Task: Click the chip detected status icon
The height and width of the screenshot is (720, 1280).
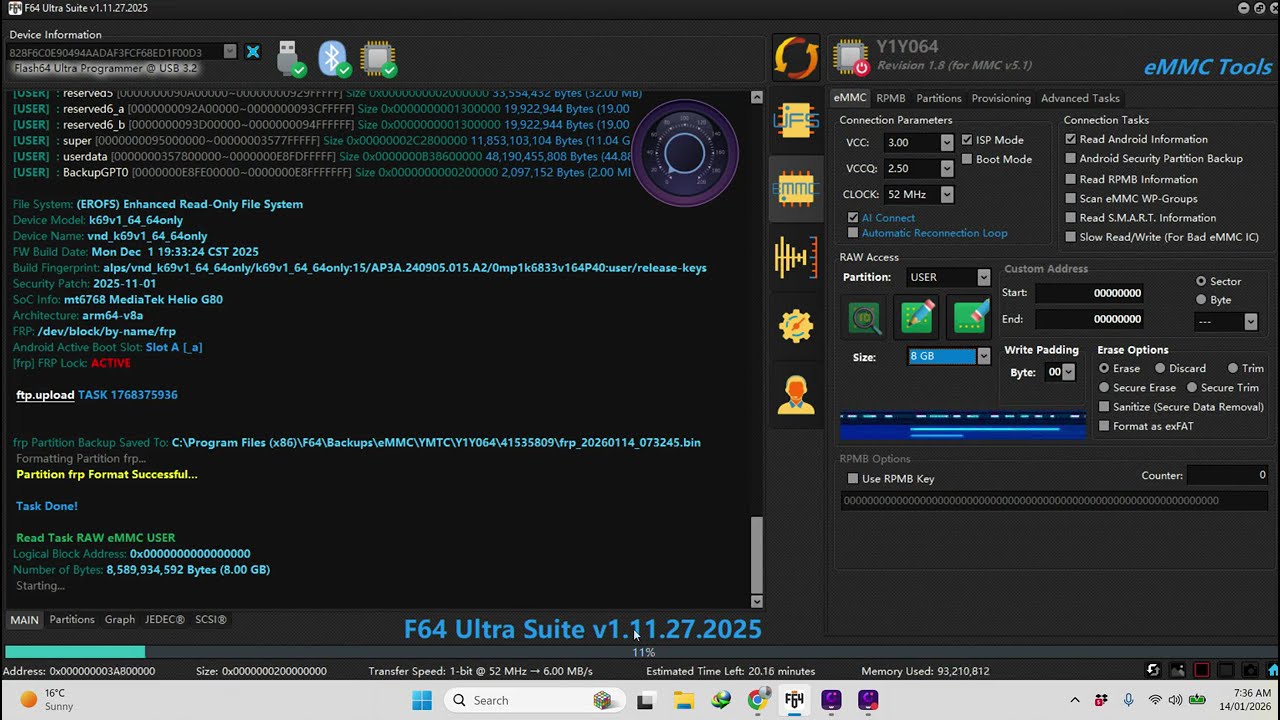Action: (x=379, y=59)
